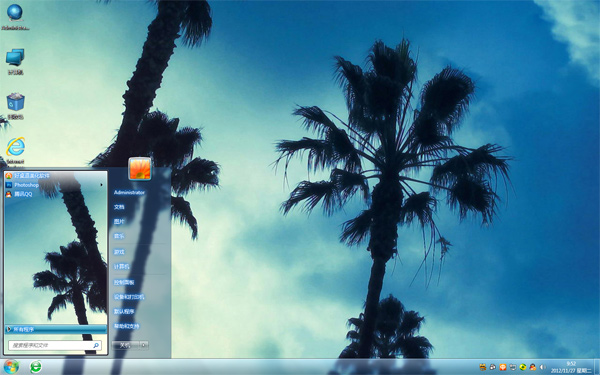
Task: Open 音乐 in Start menu
Action: 119,236
